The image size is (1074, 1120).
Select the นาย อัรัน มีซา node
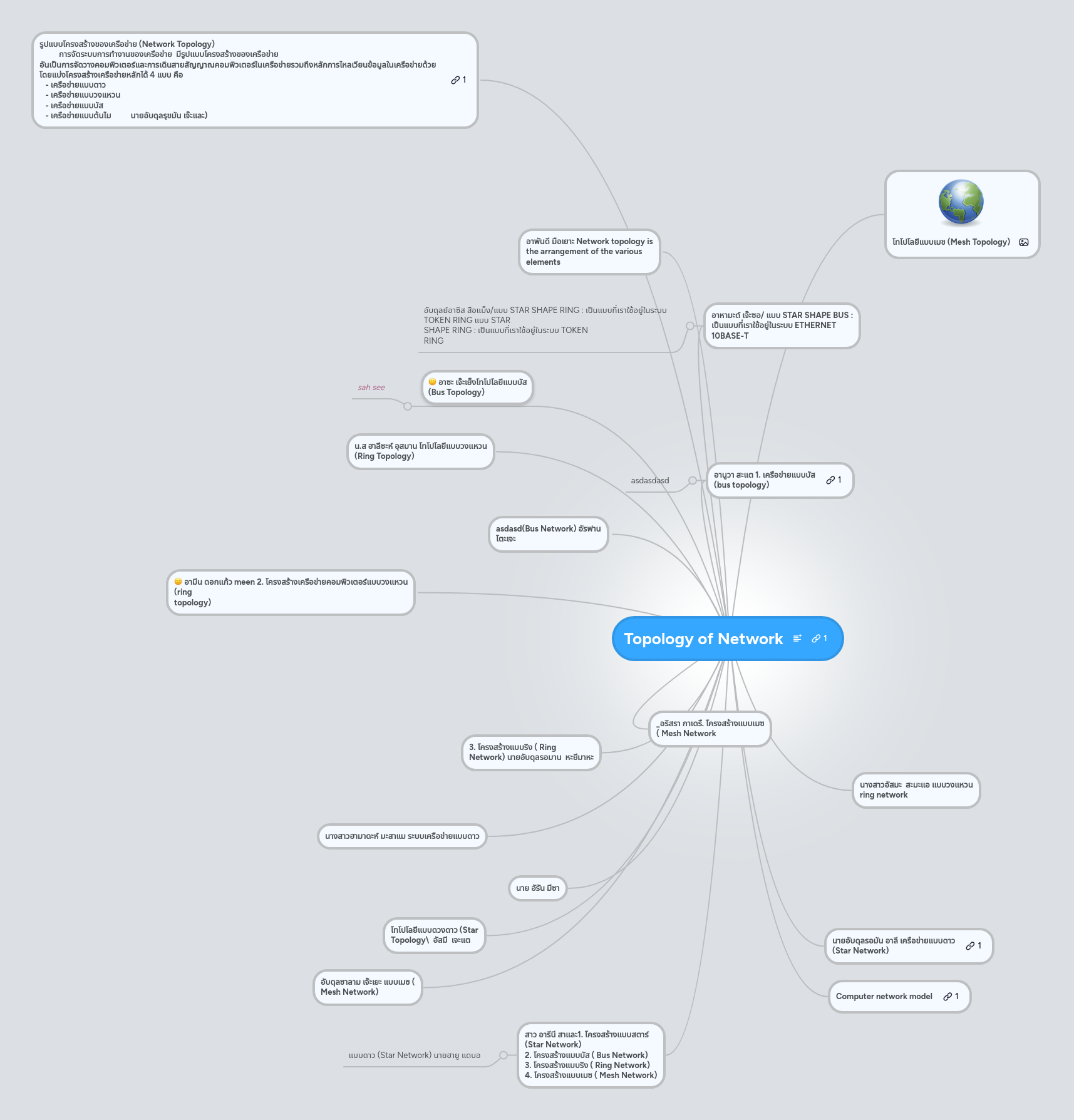pos(537,888)
